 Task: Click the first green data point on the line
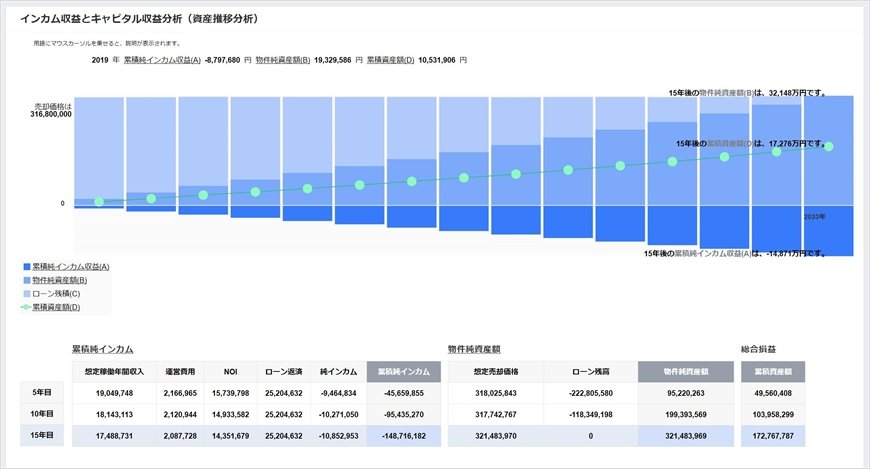pos(99,202)
